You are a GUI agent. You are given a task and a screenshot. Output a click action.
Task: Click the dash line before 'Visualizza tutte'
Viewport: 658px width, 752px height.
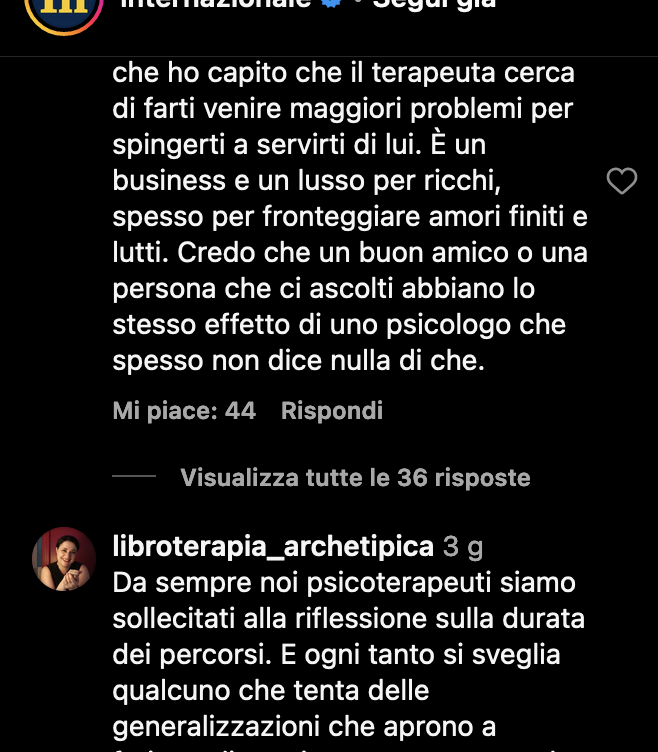(x=134, y=476)
